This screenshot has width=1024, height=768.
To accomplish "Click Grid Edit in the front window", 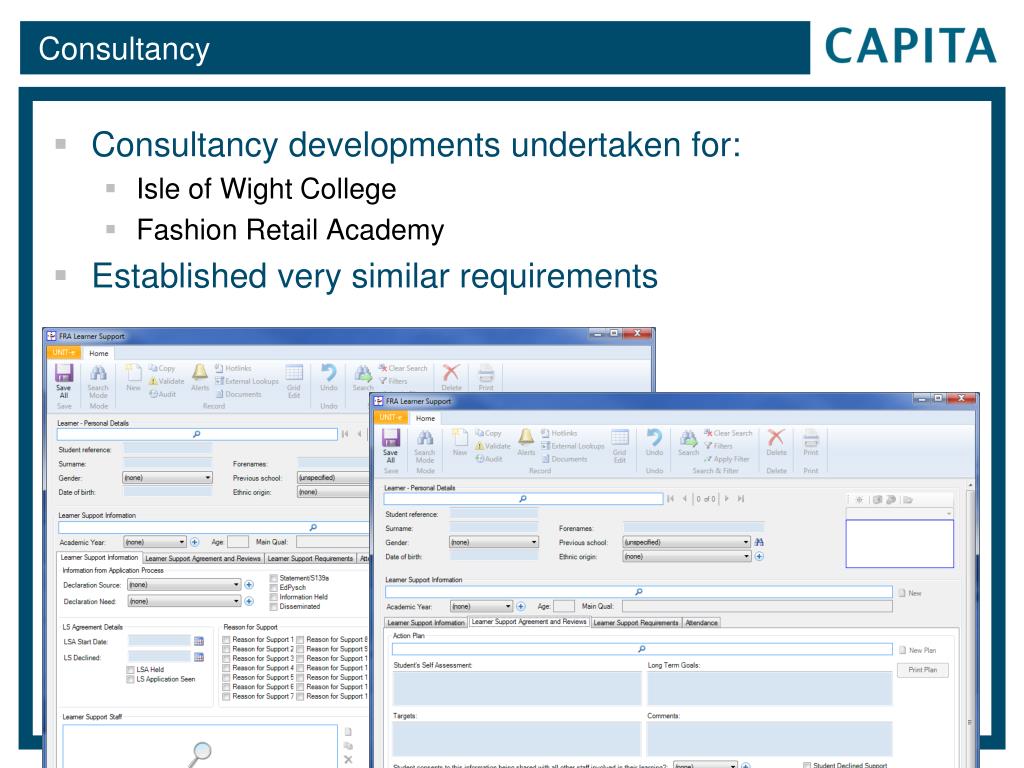I will coord(620,445).
